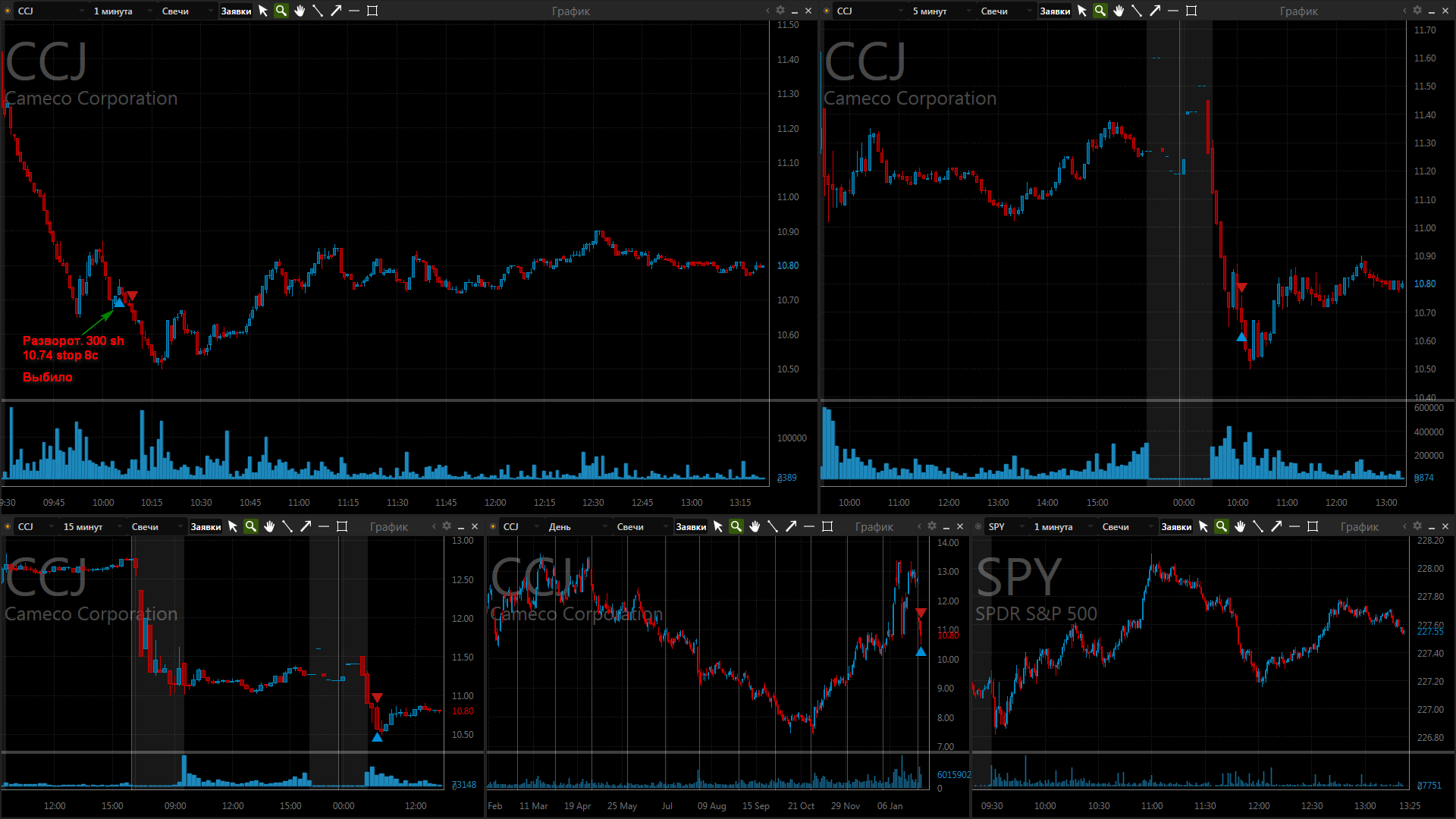Open the '15 минут' timeframe dropdown

click(x=91, y=527)
